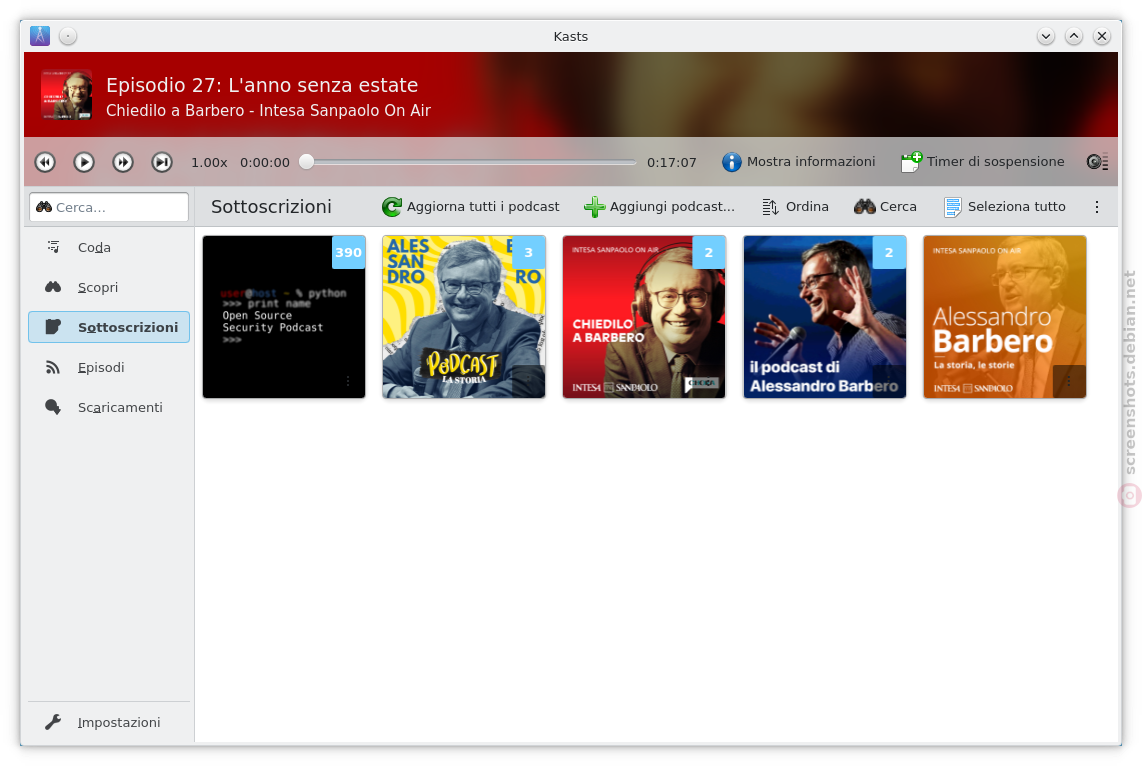Select Sottoscrizioni in the sidebar

tap(109, 327)
